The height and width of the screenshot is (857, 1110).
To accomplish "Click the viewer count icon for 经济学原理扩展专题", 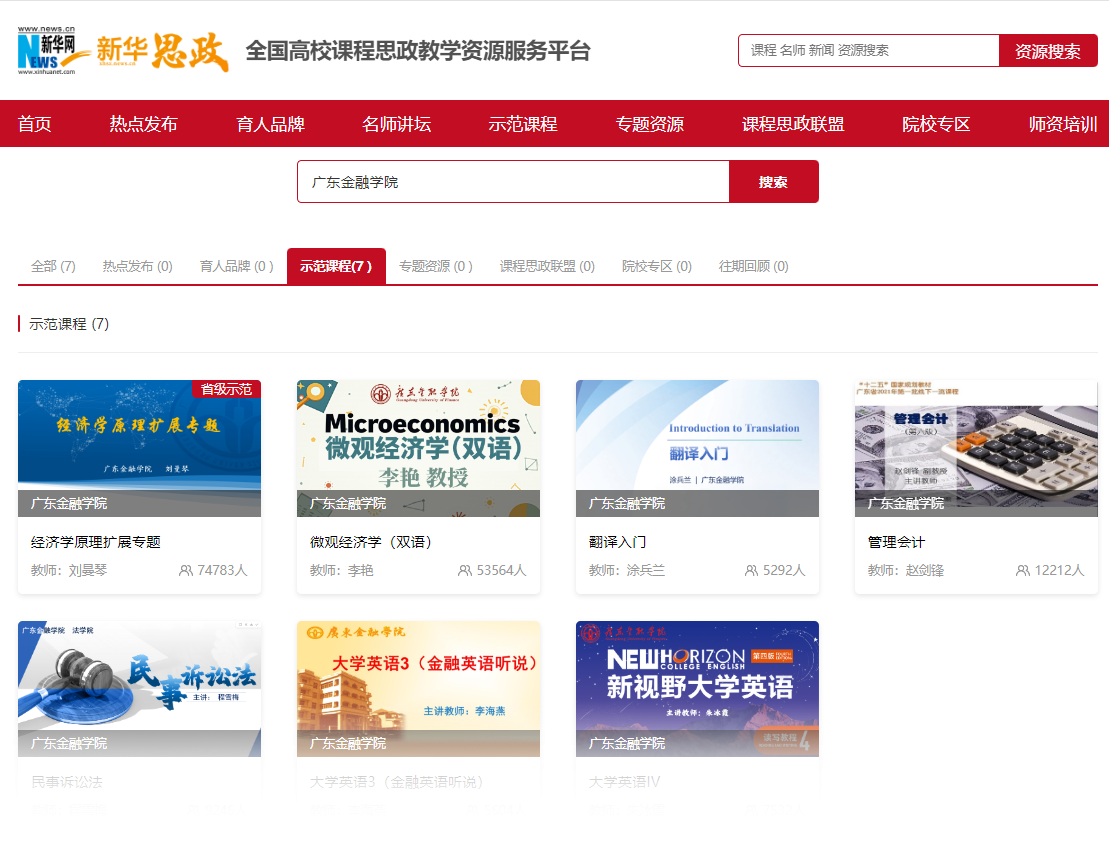I will click(185, 570).
